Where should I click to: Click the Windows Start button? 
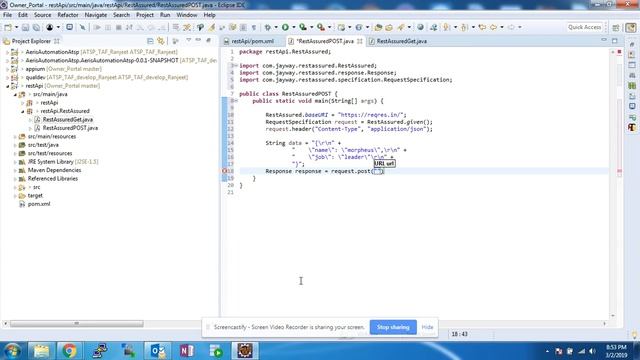12,351
